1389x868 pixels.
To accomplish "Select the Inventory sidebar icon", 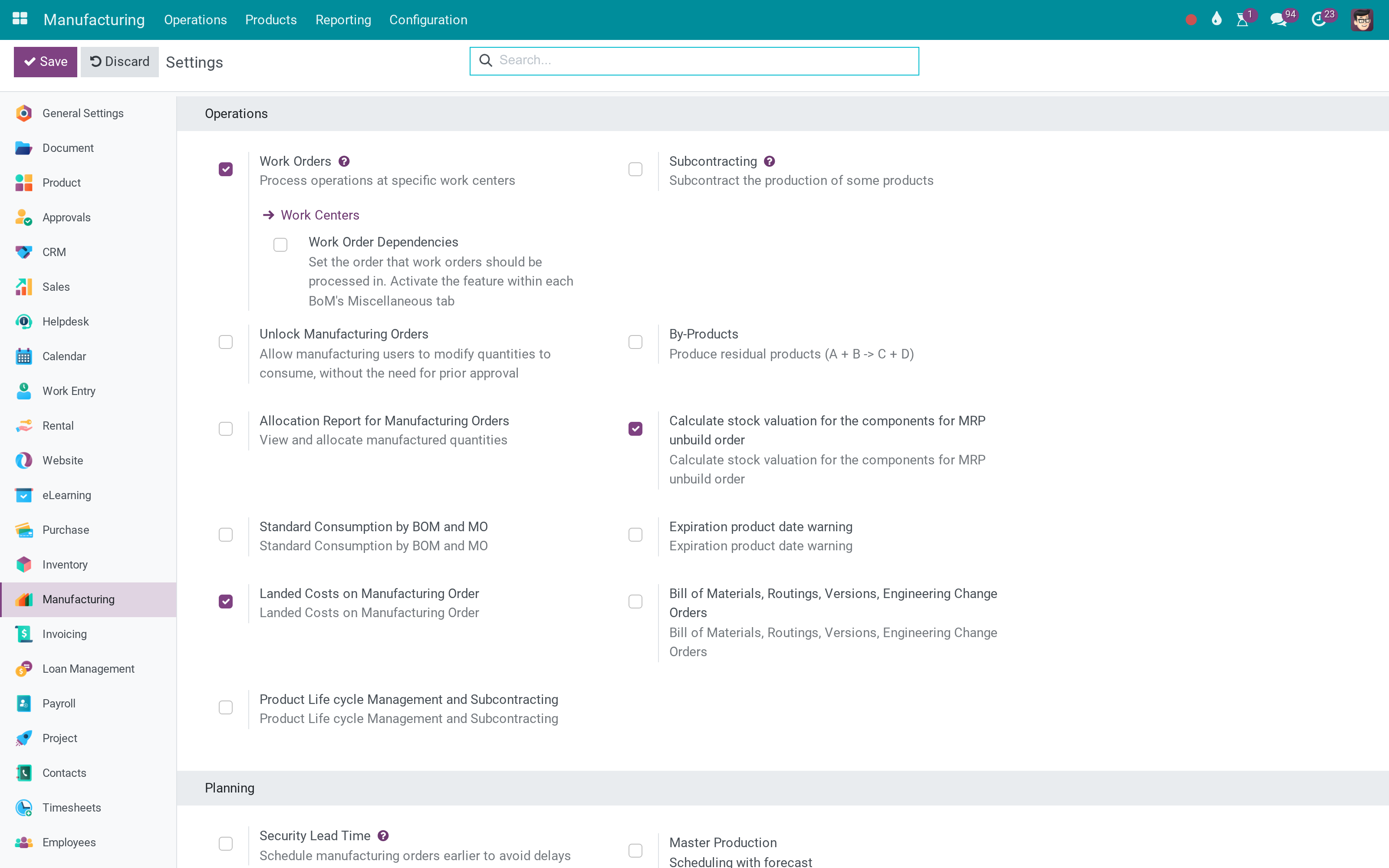I will click(23, 565).
